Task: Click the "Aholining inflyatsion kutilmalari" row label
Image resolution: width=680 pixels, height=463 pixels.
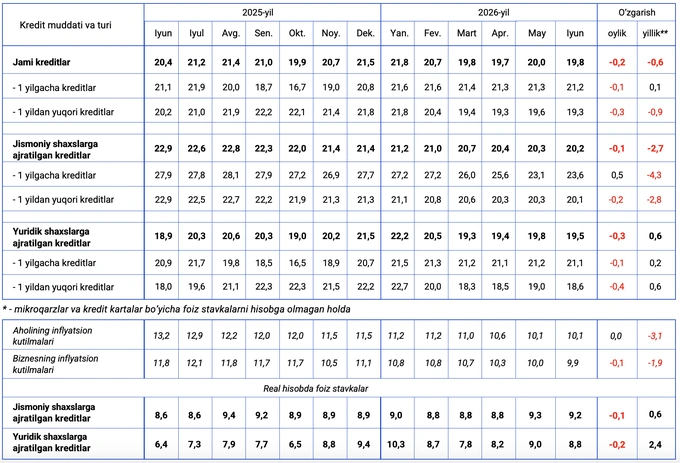Action: click(x=52, y=336)
